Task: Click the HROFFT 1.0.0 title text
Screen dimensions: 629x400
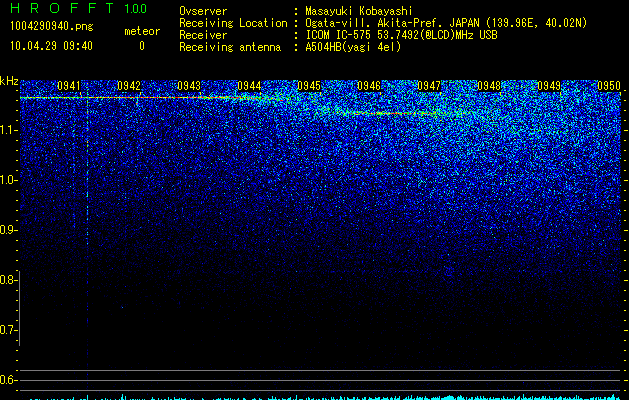Action: coord(78,8)
